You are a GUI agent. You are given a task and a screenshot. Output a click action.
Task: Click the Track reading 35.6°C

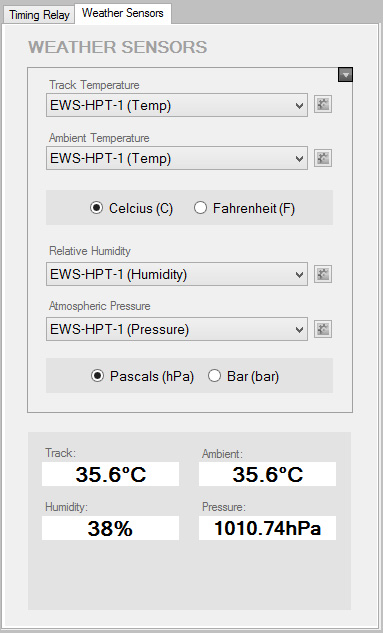tap(111, 474)
